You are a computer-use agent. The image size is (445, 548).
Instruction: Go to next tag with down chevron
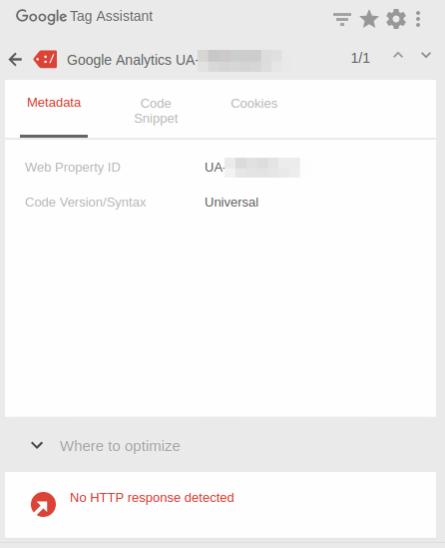[426, 55]
